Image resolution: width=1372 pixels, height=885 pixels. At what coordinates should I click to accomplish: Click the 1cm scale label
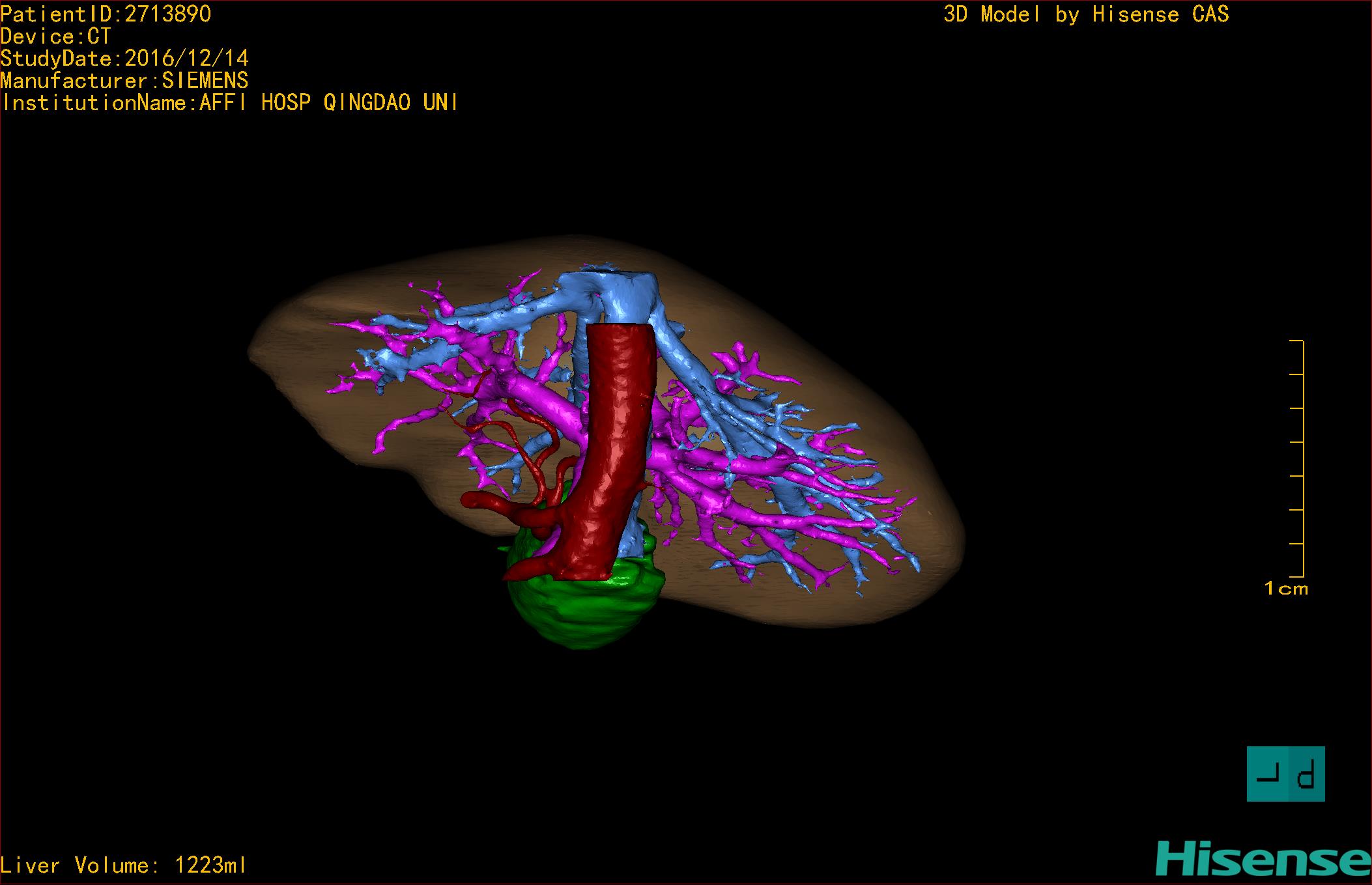[x=1285, y=589]
